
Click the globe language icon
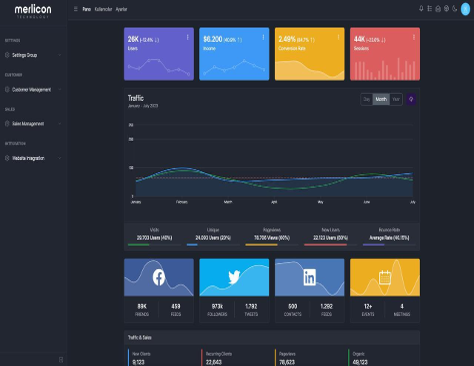click(x=446, y=9)
